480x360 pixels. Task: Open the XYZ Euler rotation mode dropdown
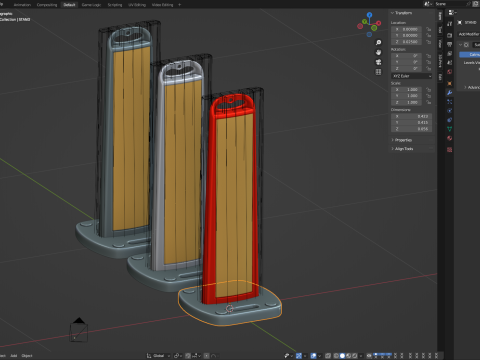[x=412, y=76]
